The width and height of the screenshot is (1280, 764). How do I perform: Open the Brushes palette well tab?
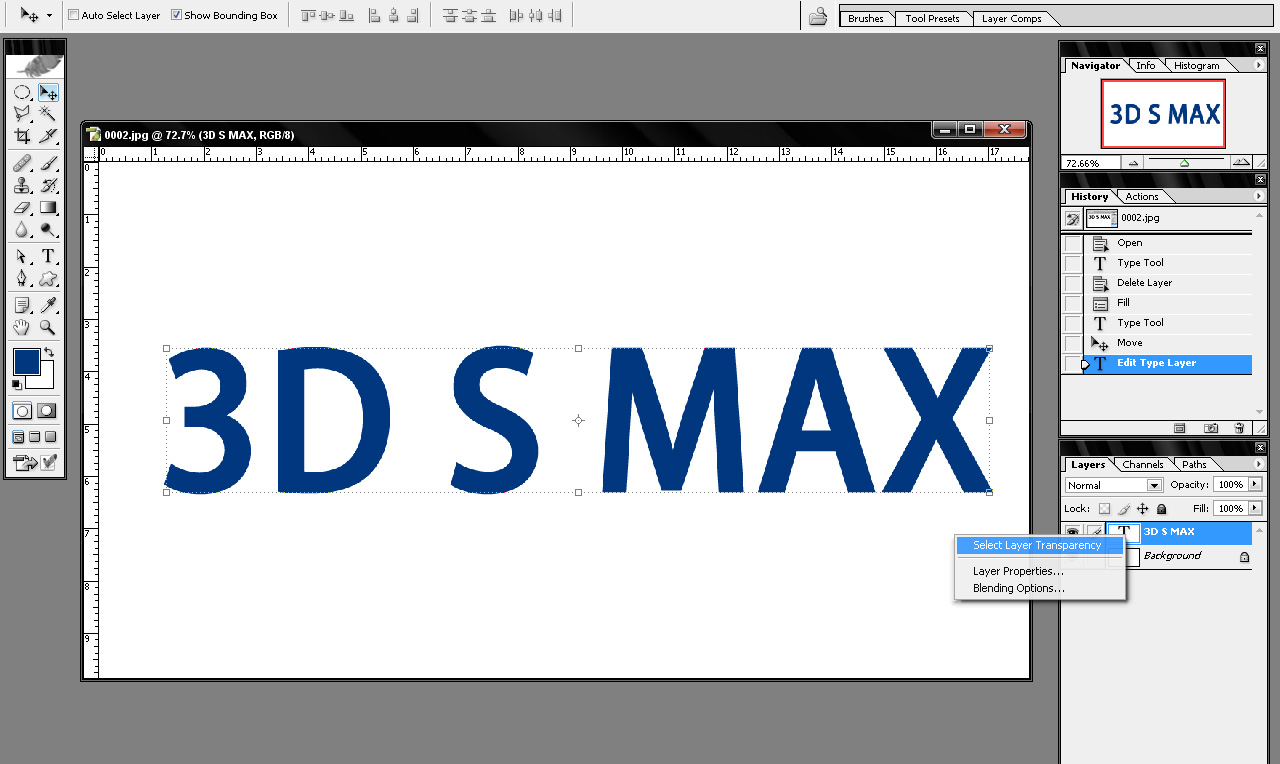[x=865, y=18]
